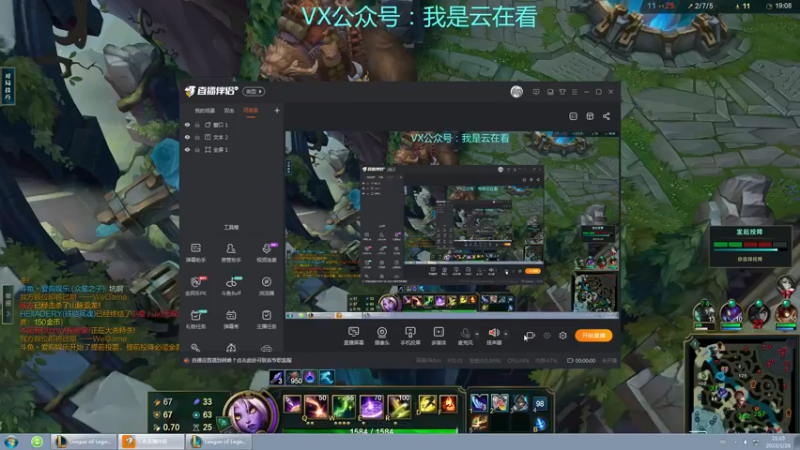This screenshot has height=450, width=800.
Task: Add a new scene with the plus icon
Action: tap(277, 110)
